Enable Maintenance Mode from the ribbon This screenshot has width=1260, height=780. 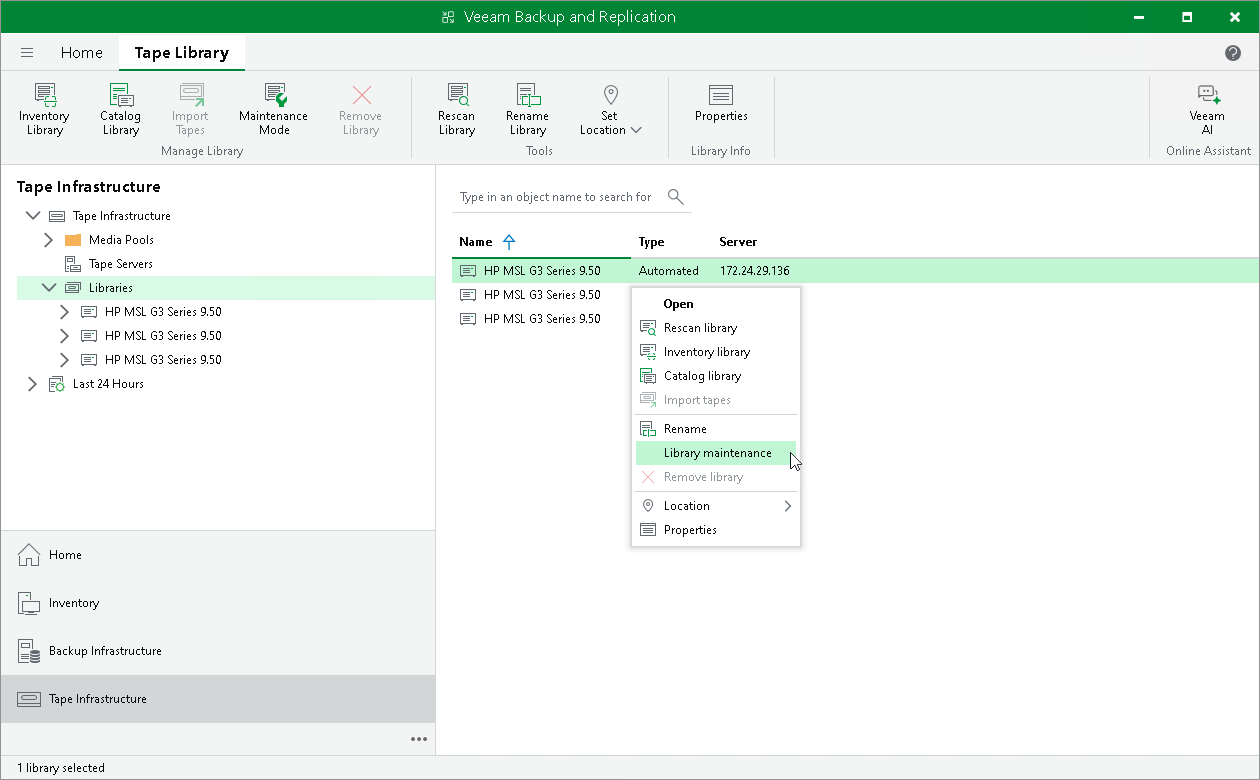click(272, 108)
